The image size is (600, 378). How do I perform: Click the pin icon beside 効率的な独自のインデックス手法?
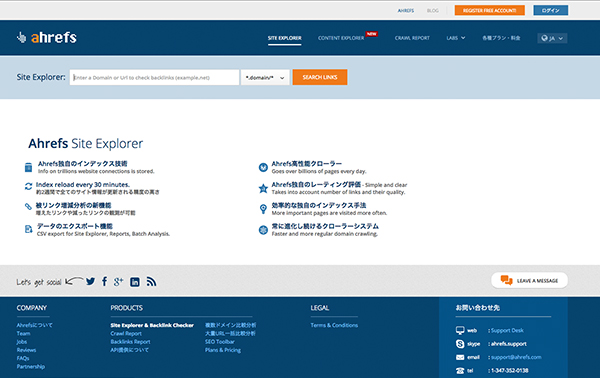tap(263, 209)
